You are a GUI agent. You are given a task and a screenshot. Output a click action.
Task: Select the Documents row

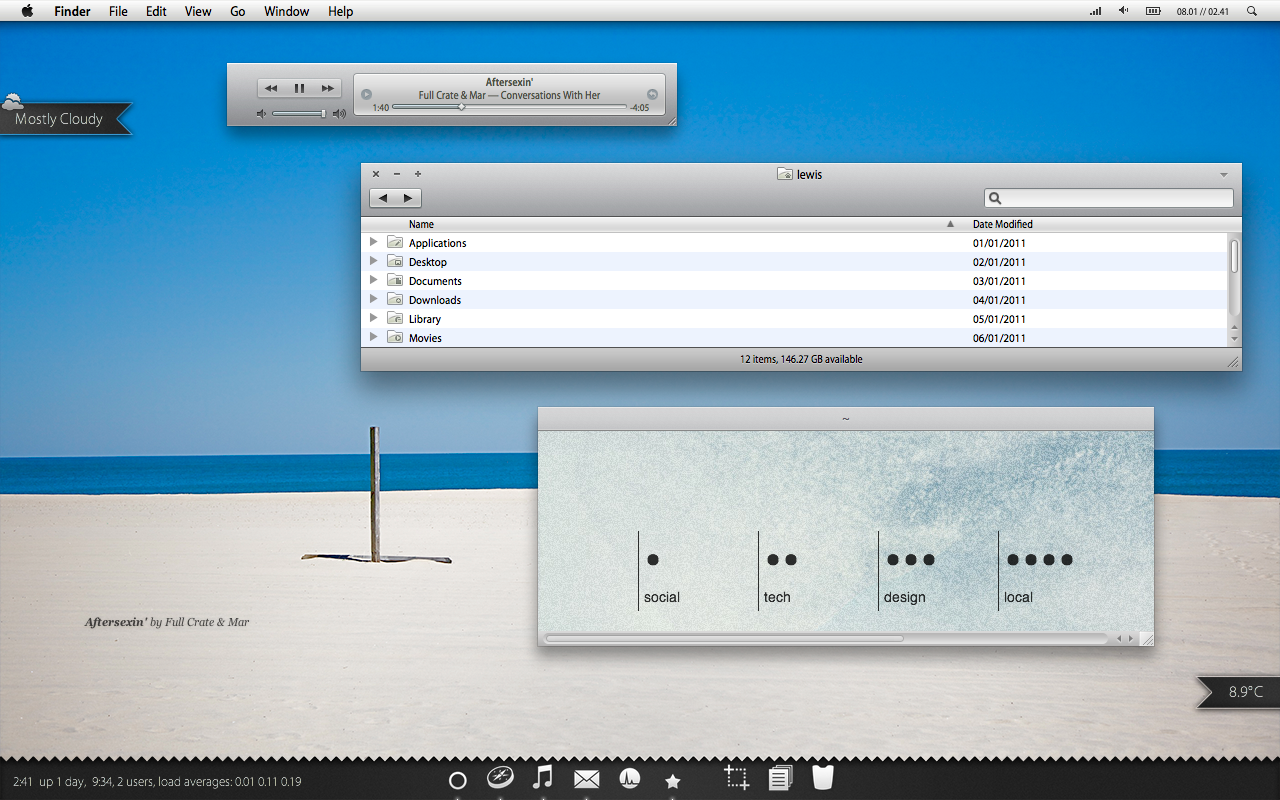tap(795, 281)
